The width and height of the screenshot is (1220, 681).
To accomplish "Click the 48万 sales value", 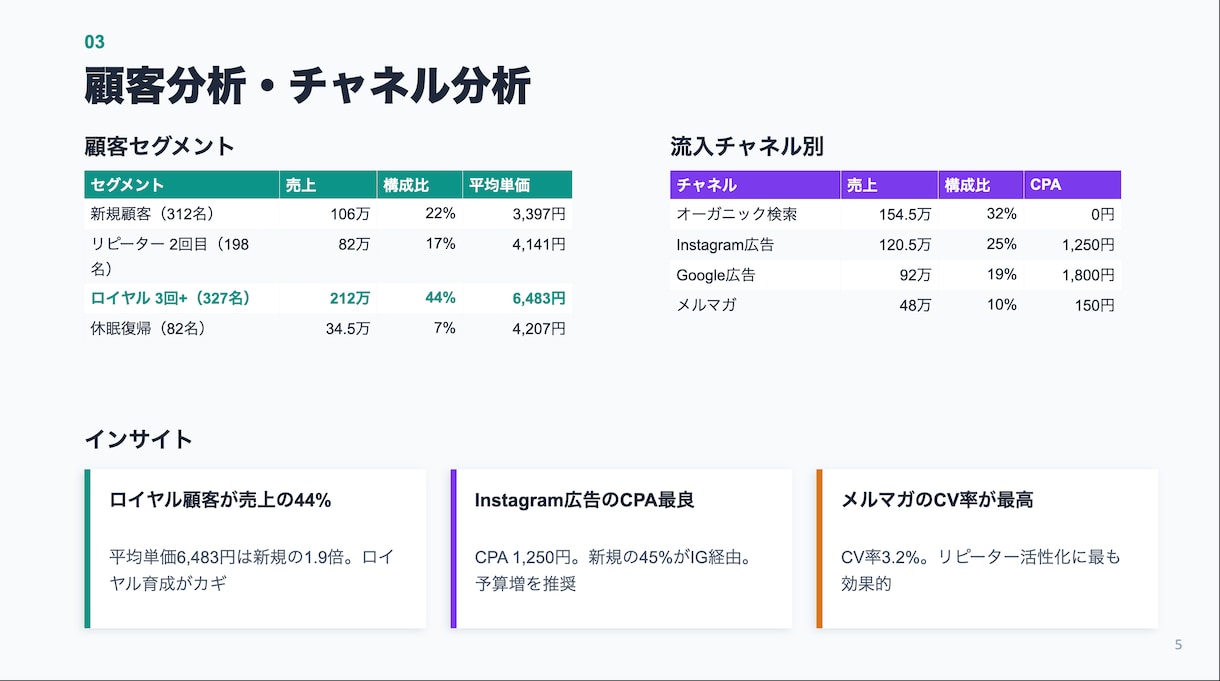I will click(x=916, y=305).
